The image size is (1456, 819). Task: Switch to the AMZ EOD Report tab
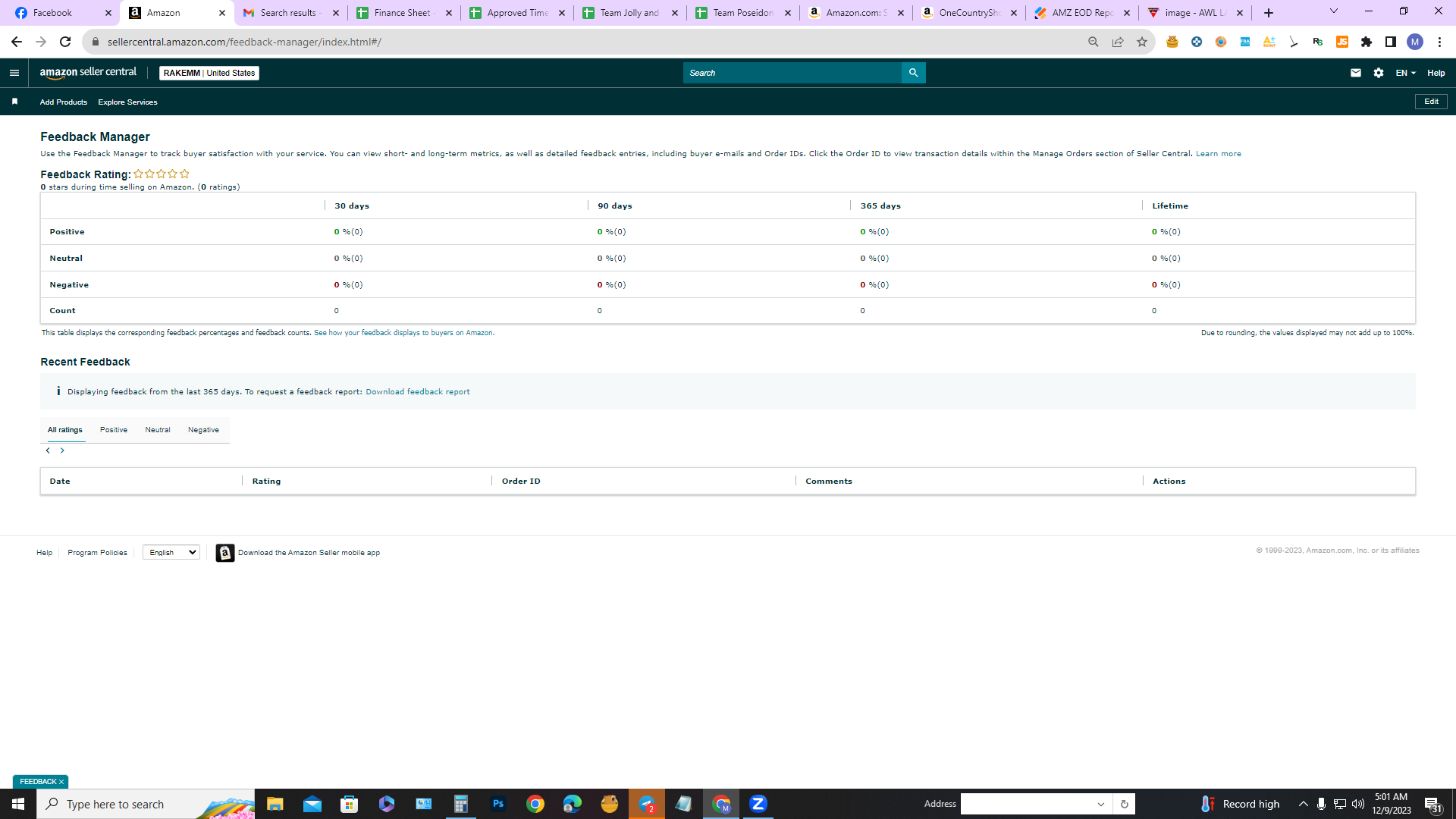[1082, 13]
